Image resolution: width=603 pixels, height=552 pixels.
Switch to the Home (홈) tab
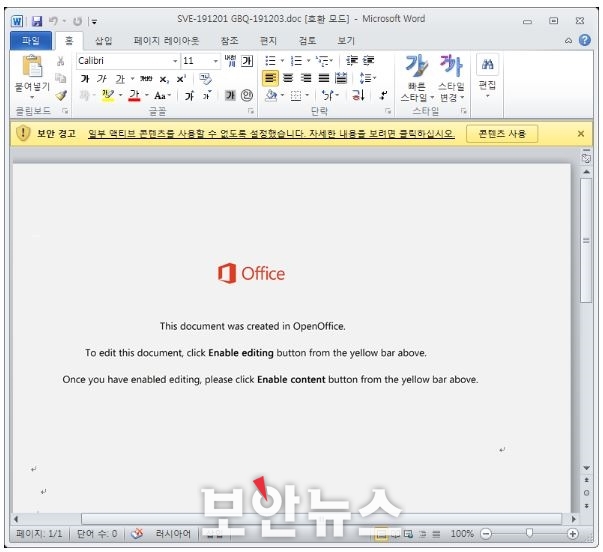(69, 41)
